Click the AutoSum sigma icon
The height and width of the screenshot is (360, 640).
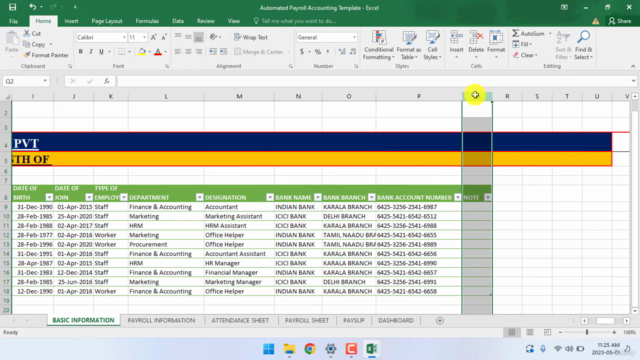[516, 33]
